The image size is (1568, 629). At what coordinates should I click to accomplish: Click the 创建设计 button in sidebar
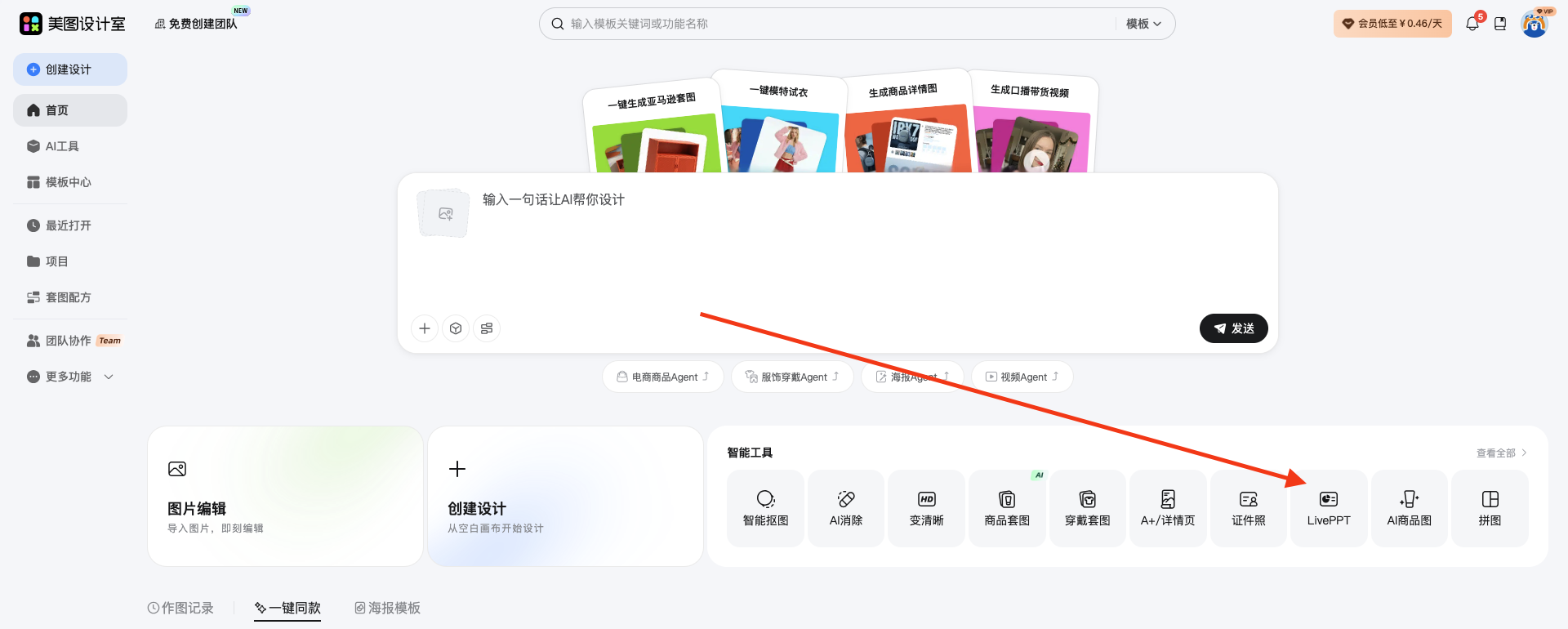point(70,69)
